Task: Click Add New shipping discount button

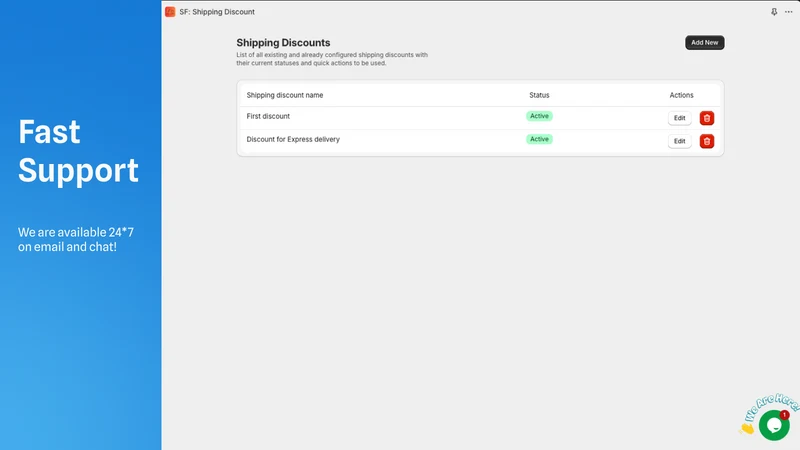Action: pyautogui.click(x=705, y=42)
